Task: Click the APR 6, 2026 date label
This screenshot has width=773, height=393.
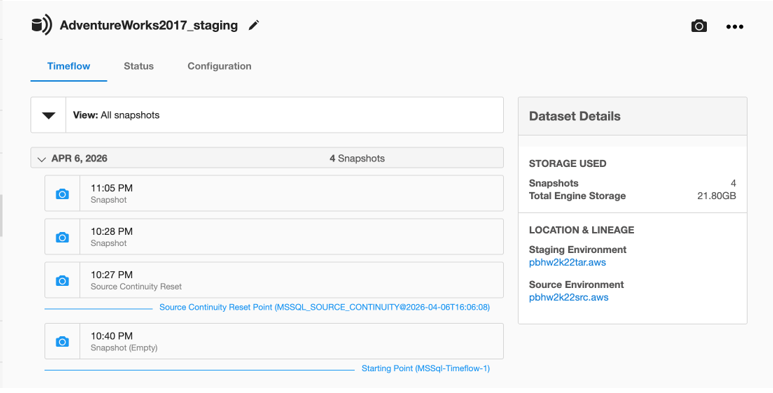Action: [79, 158]
